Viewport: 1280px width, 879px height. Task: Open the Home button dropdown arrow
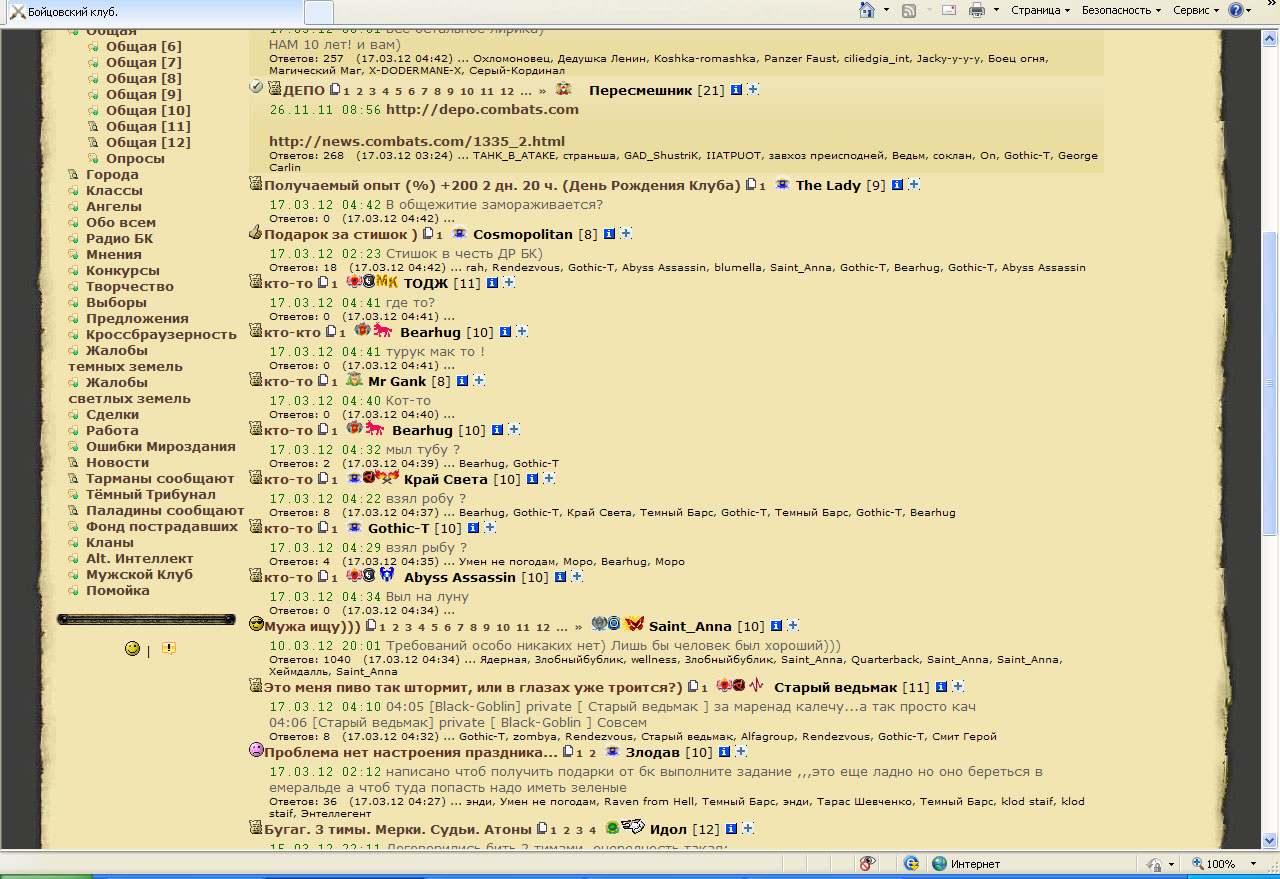point(886,11)
